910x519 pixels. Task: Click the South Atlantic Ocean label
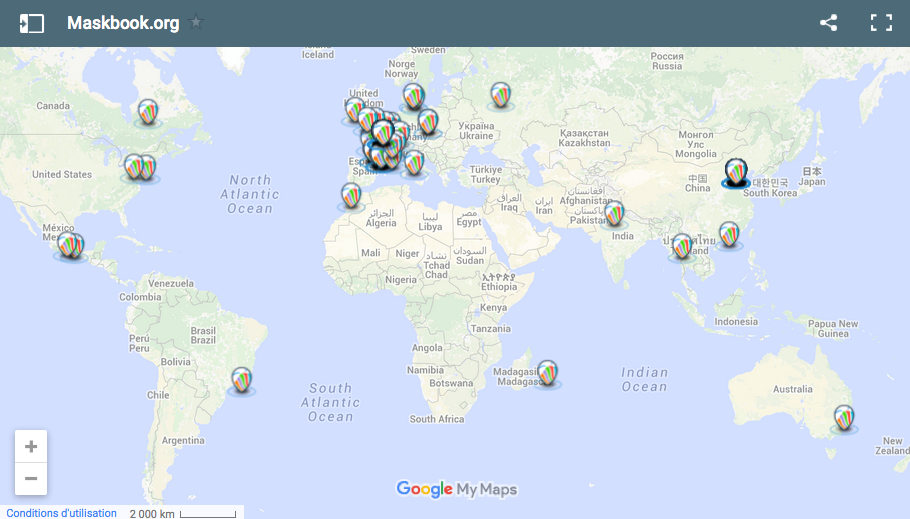[330, 402]
